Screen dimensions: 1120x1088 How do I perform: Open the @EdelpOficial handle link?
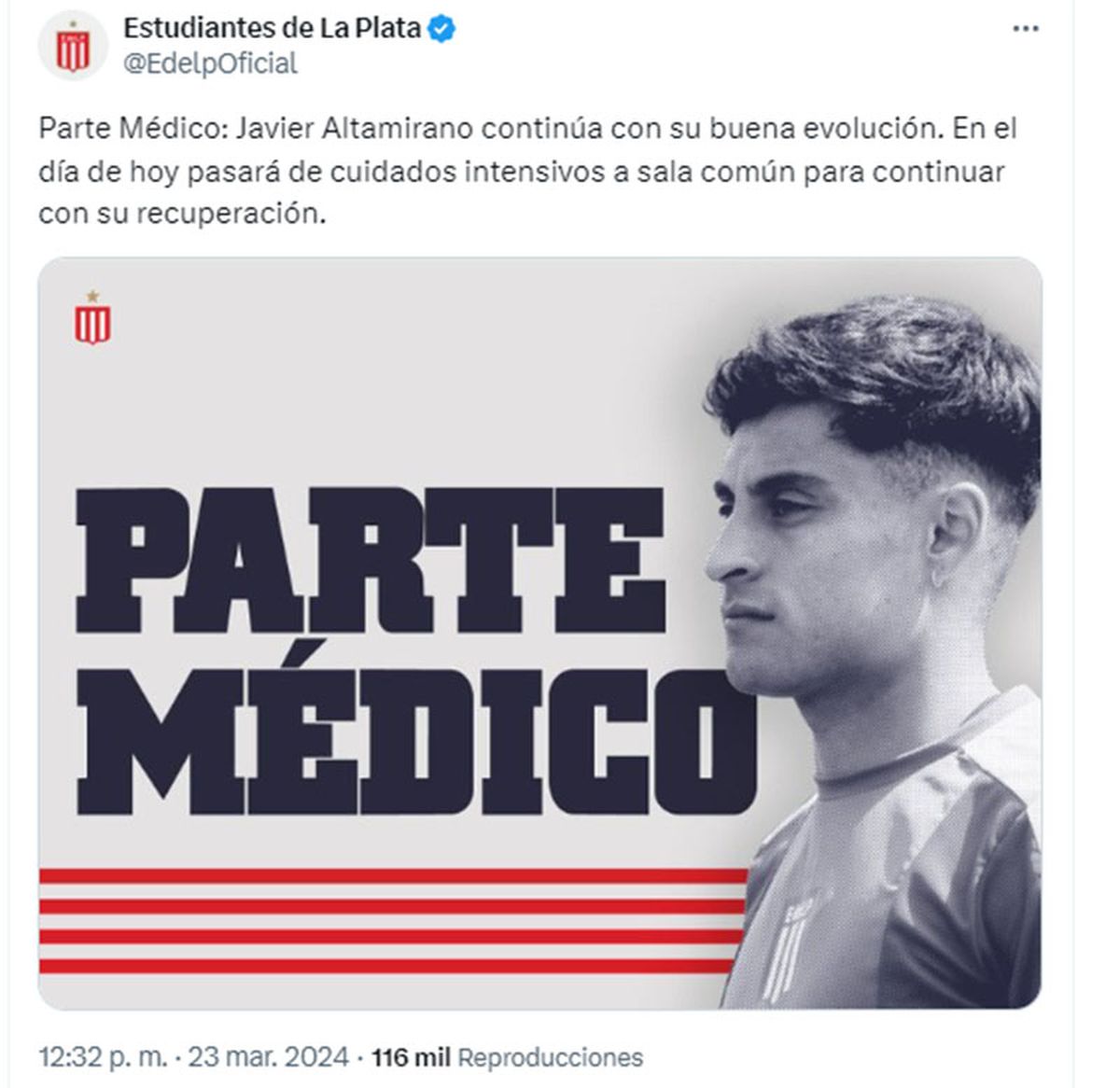(x=210, y=63)
